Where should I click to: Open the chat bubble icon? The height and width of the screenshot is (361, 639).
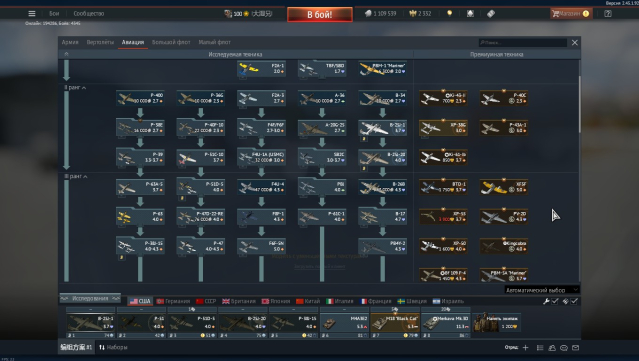(x=564, y=348)
